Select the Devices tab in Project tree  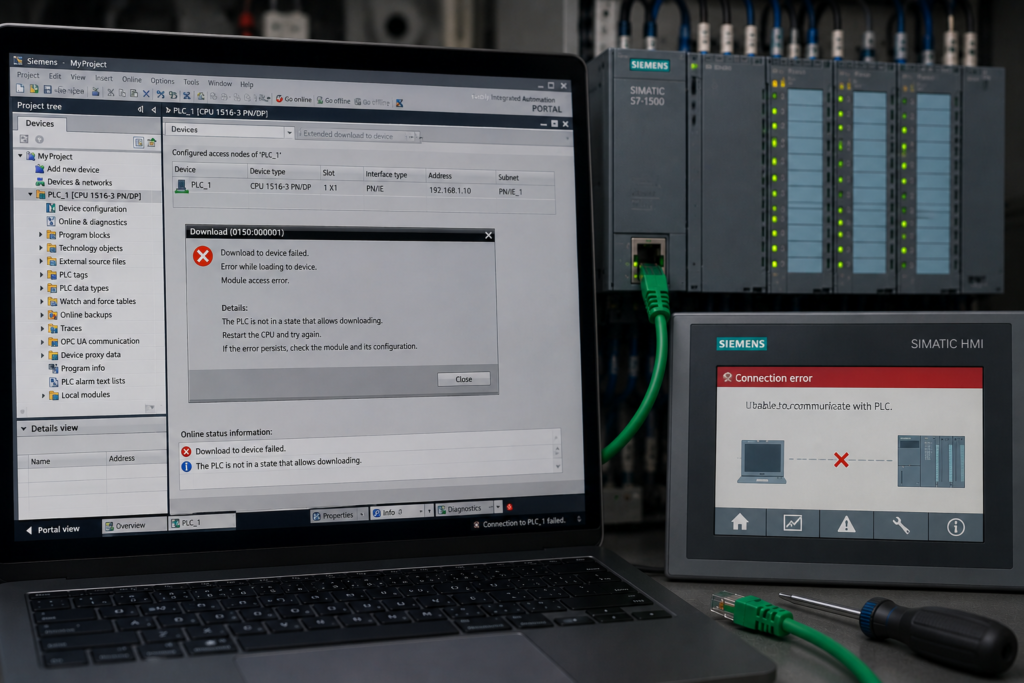[40, 123]
